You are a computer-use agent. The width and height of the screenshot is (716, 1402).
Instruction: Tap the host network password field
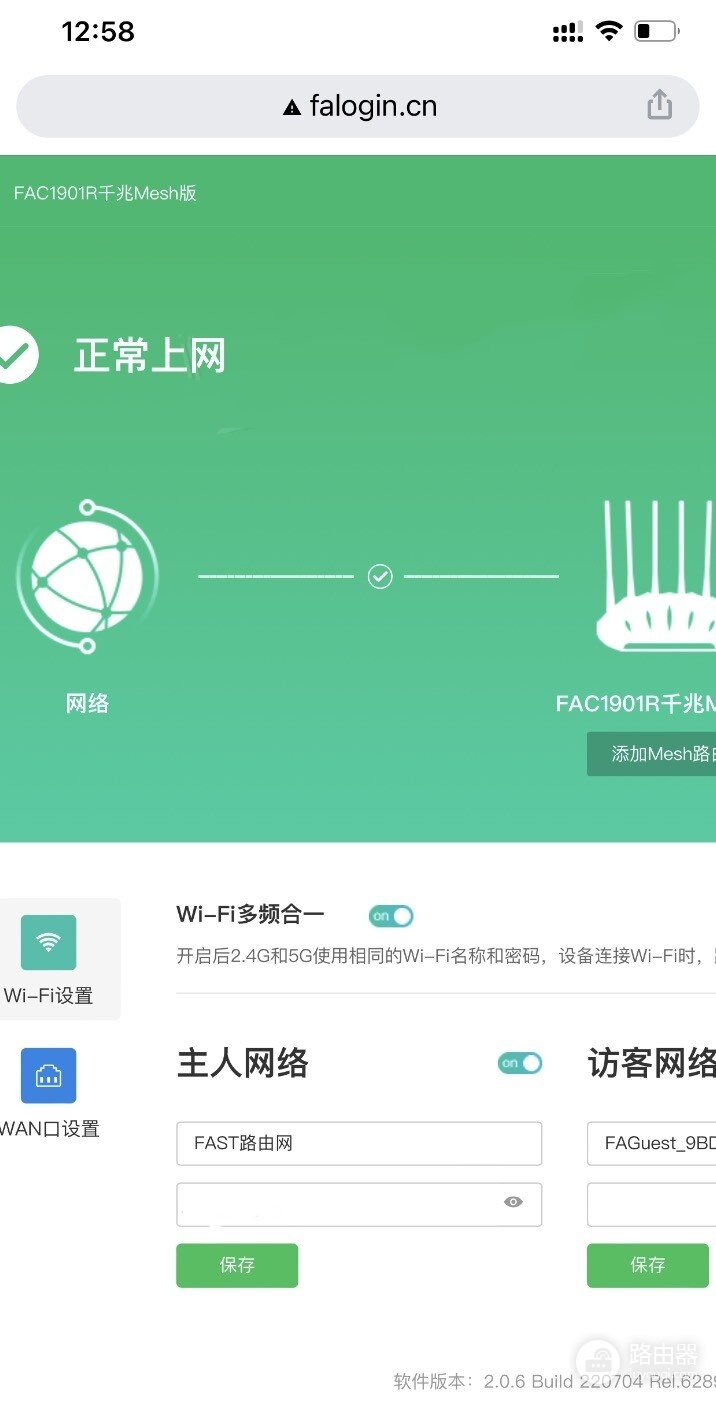tap(359, 1204)
